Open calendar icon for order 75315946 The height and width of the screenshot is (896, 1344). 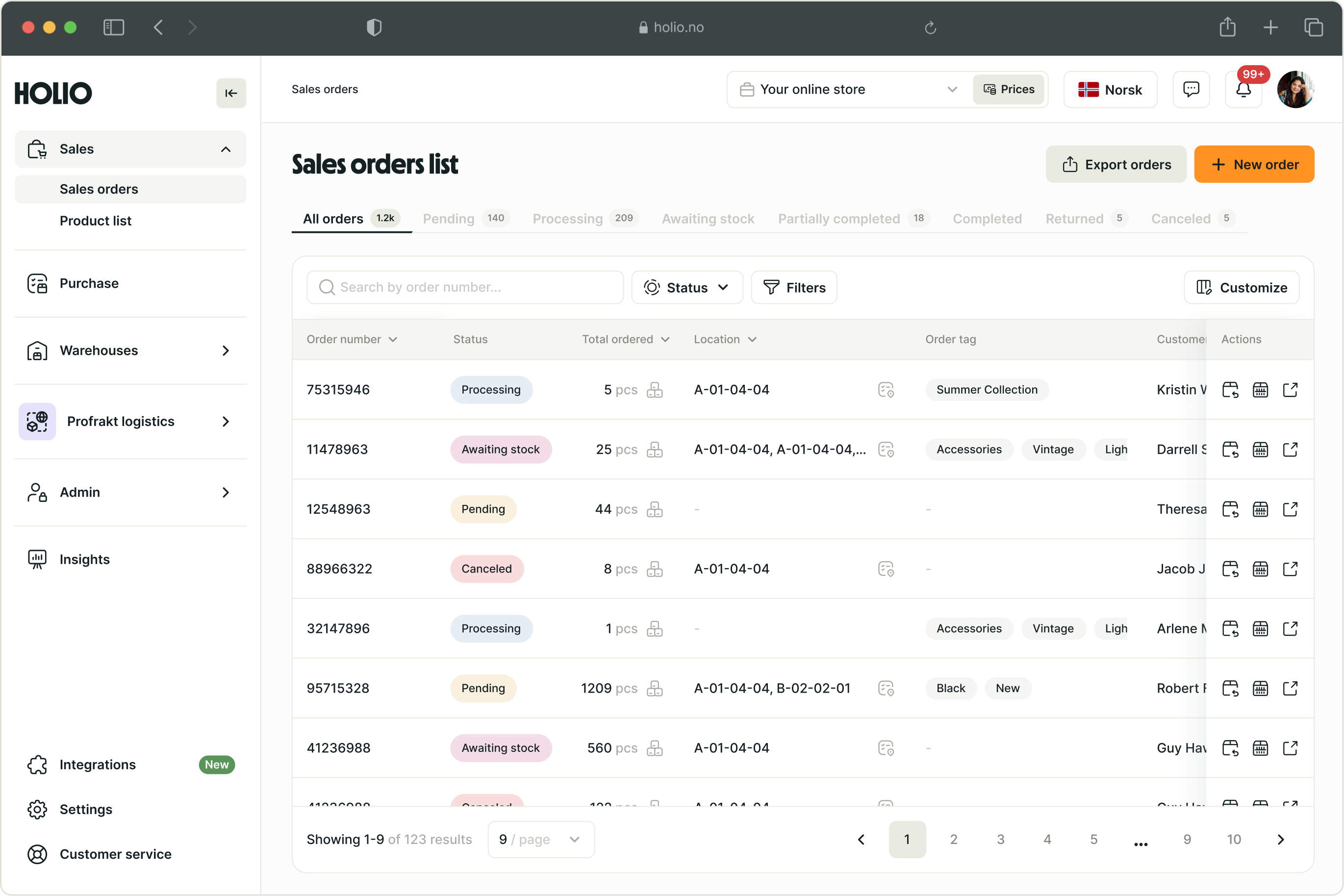tap(1260, 390)
